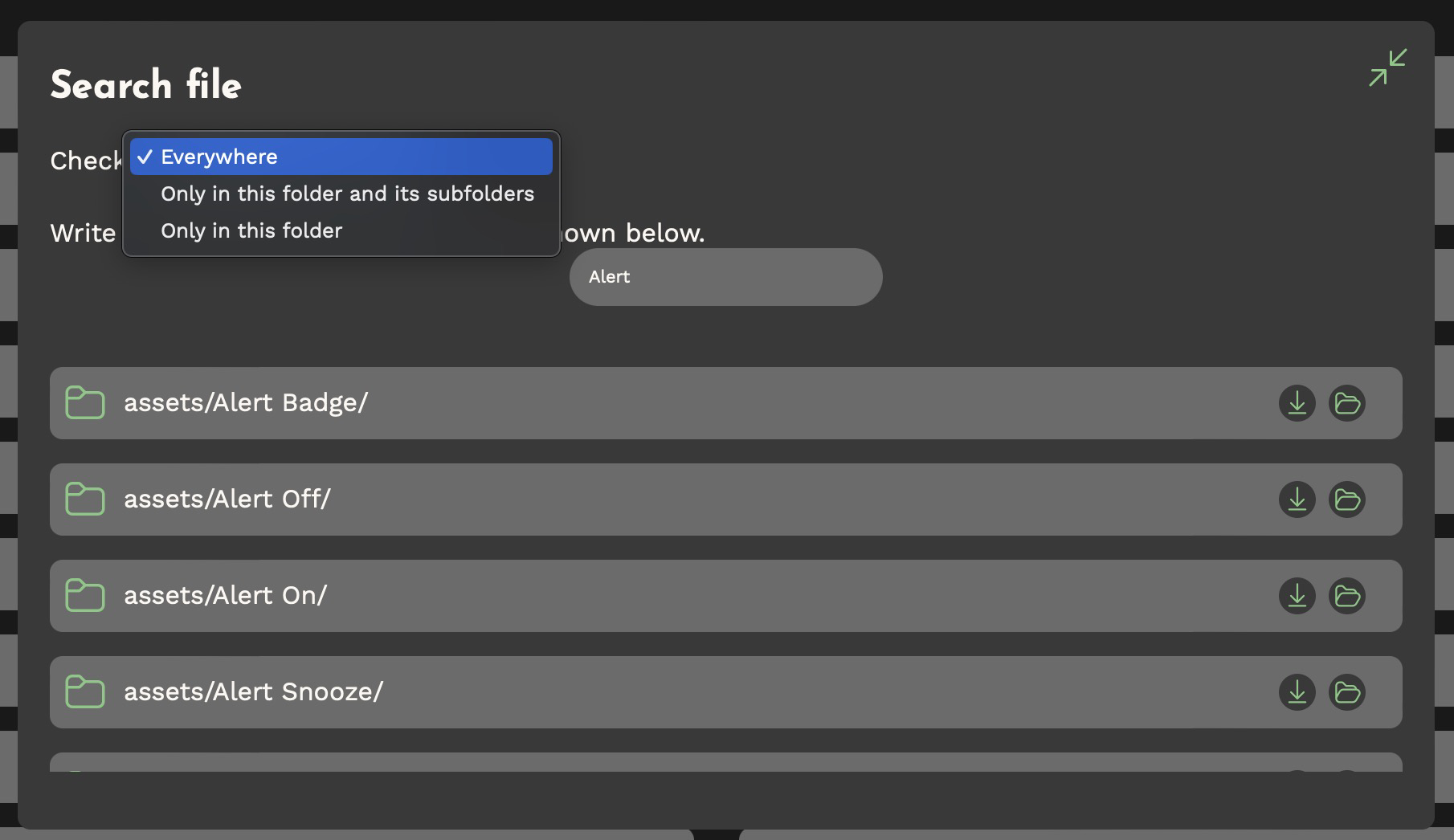Focus the search field containing Alert
Image resolution: width=1454 pixels, height=840 pixels.
[726, 277]
